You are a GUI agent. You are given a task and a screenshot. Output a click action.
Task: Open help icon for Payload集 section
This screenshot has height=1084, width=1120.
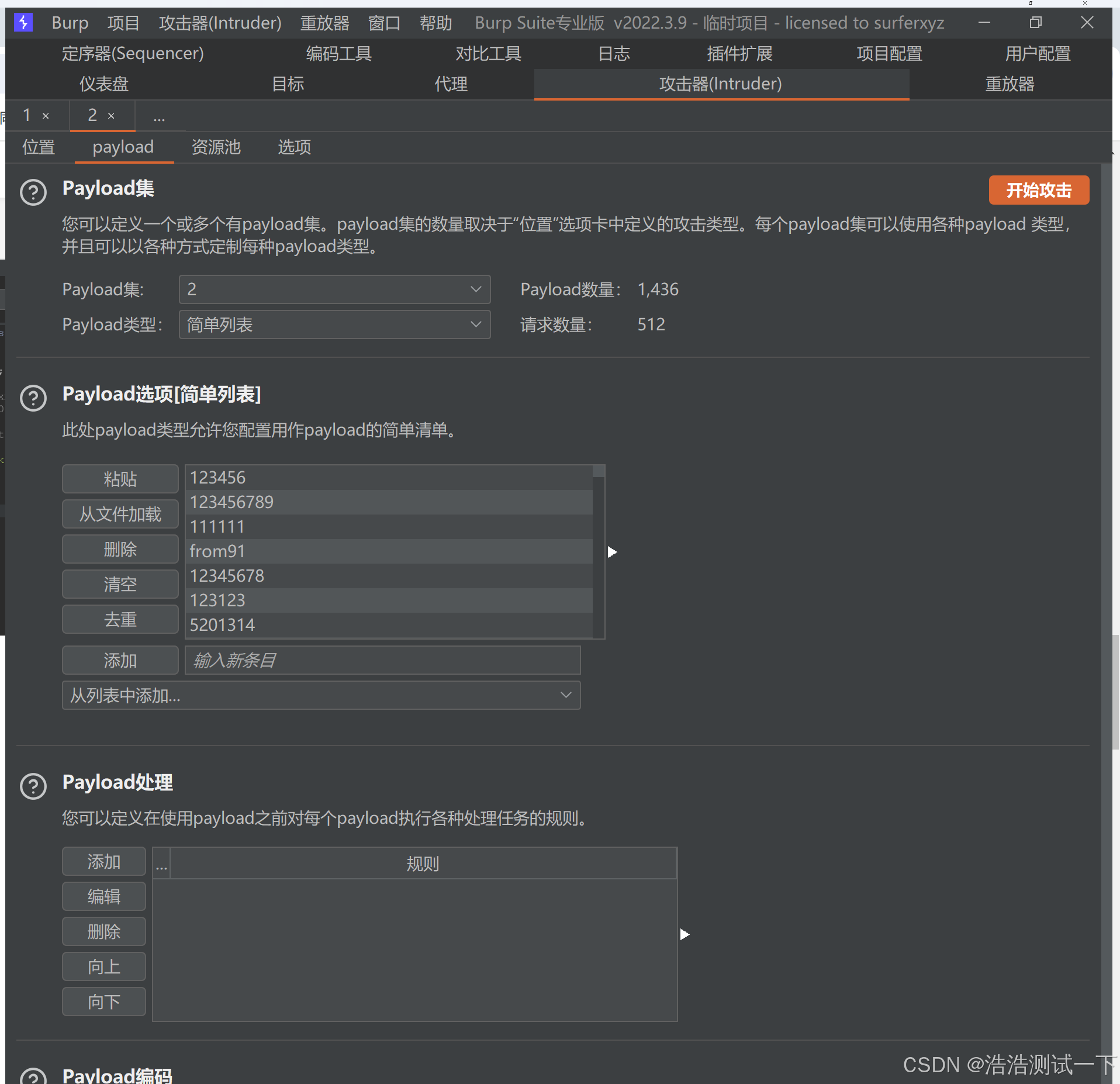pyautogui.click(x=33, y=192)
